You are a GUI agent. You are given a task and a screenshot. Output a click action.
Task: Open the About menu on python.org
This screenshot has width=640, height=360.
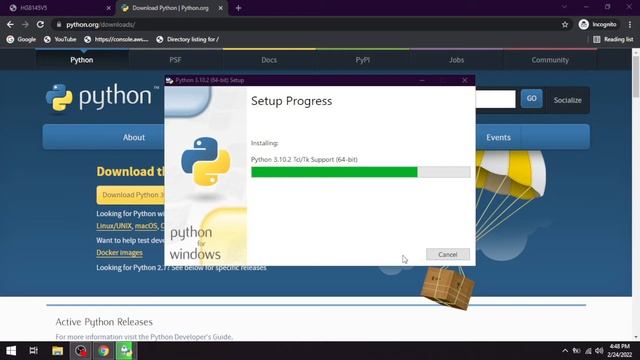(134, 137)
